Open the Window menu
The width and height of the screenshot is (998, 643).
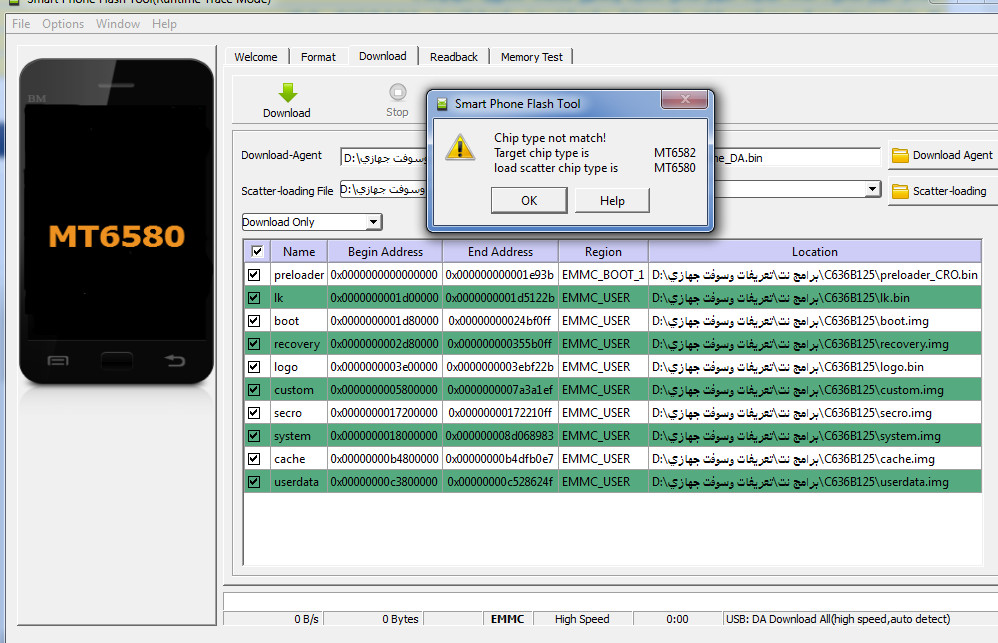tap(118, 24)
